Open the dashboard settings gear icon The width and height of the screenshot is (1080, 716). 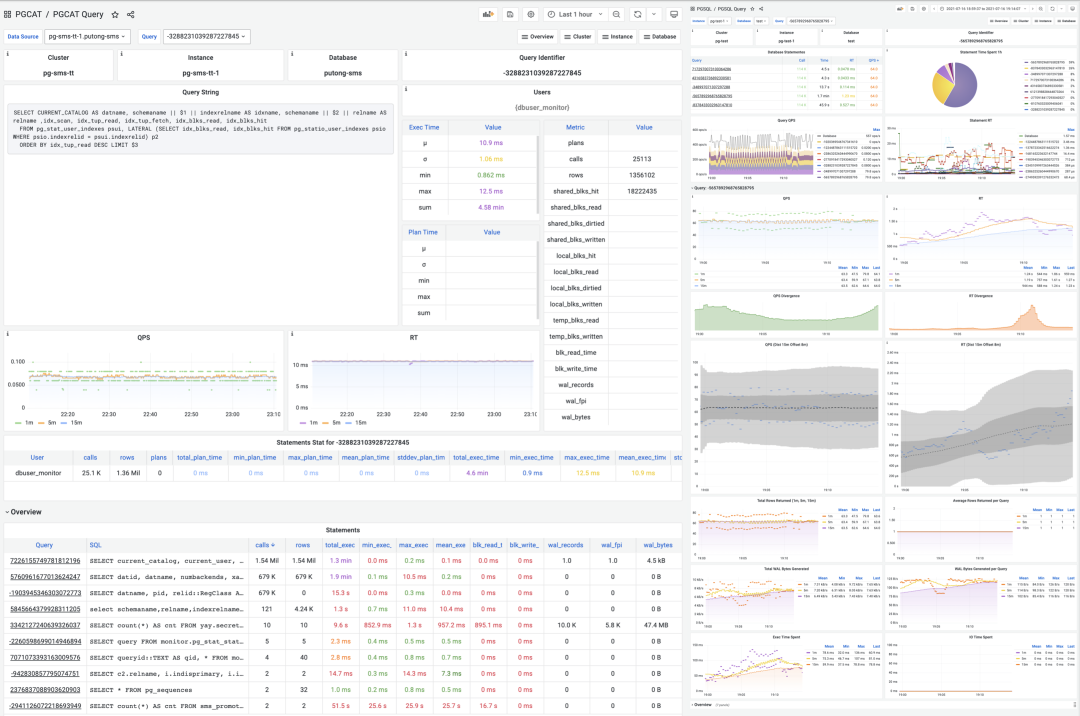pos(531,14)
